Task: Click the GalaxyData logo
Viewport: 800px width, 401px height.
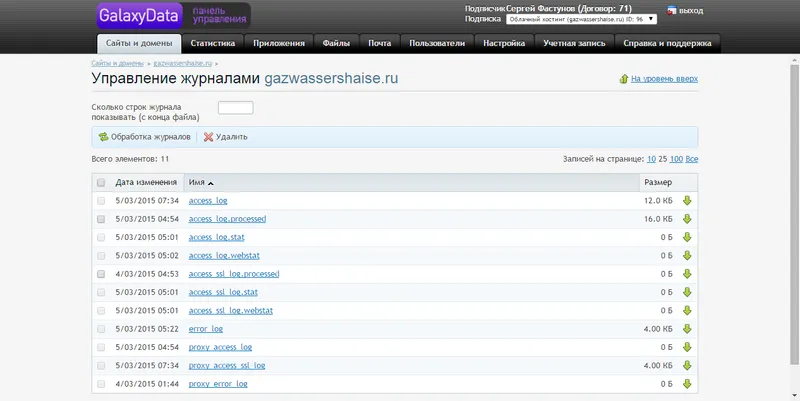Action: pos(139,16)
